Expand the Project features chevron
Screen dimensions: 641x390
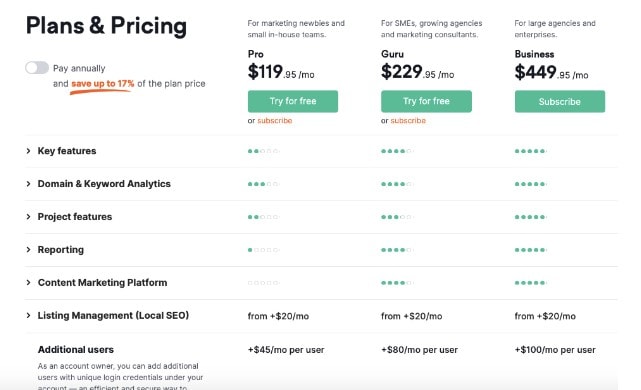pyautogui.click(x=28, y=217)
